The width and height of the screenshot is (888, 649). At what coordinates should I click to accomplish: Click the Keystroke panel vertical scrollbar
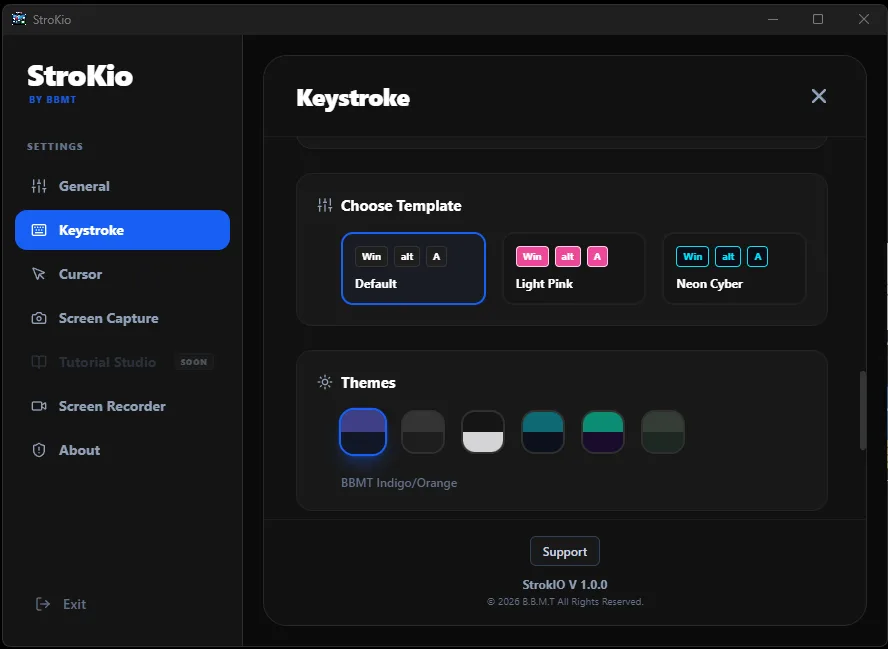pyautogui.click(x=863, y=410)
